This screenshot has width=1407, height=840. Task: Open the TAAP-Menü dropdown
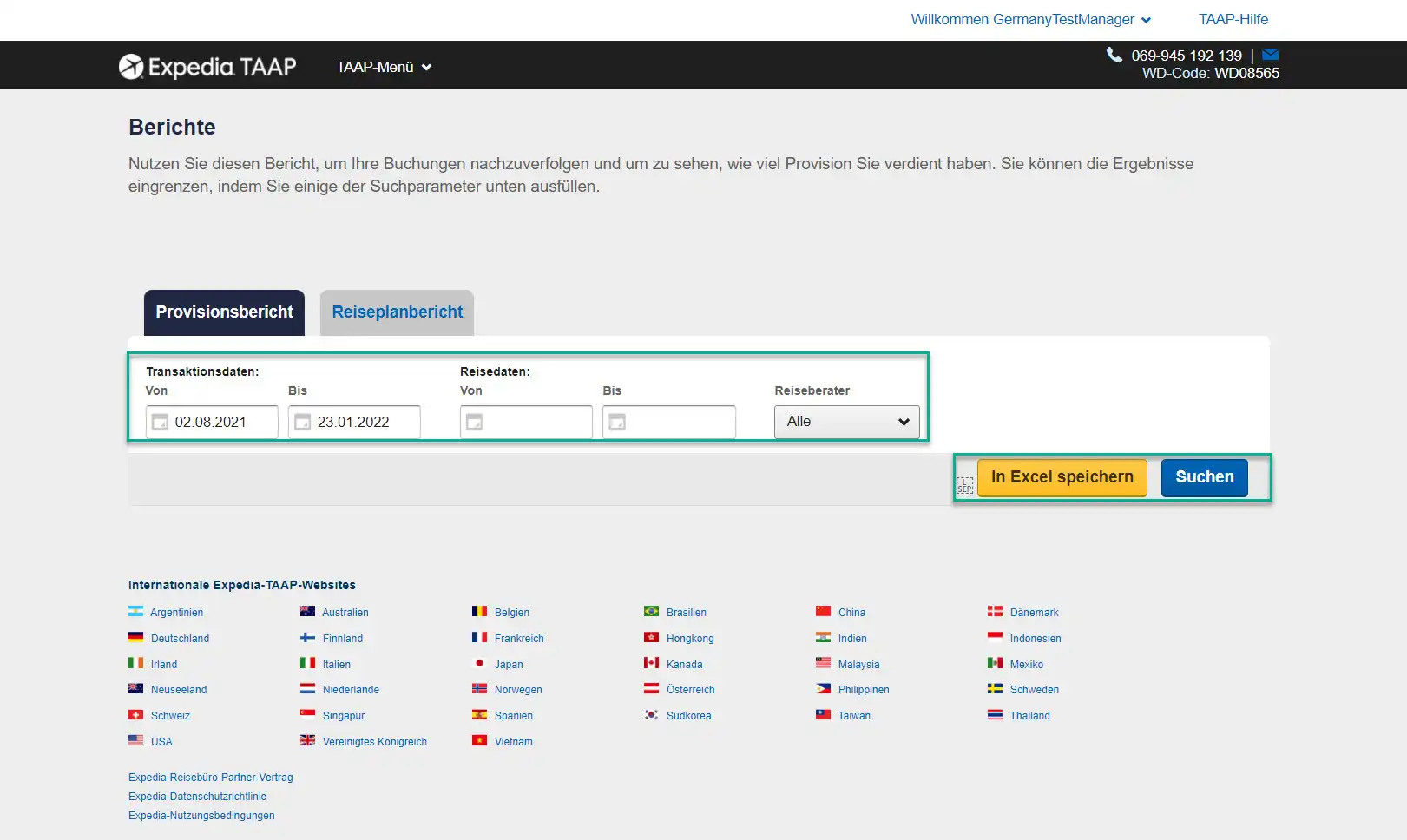384,67
